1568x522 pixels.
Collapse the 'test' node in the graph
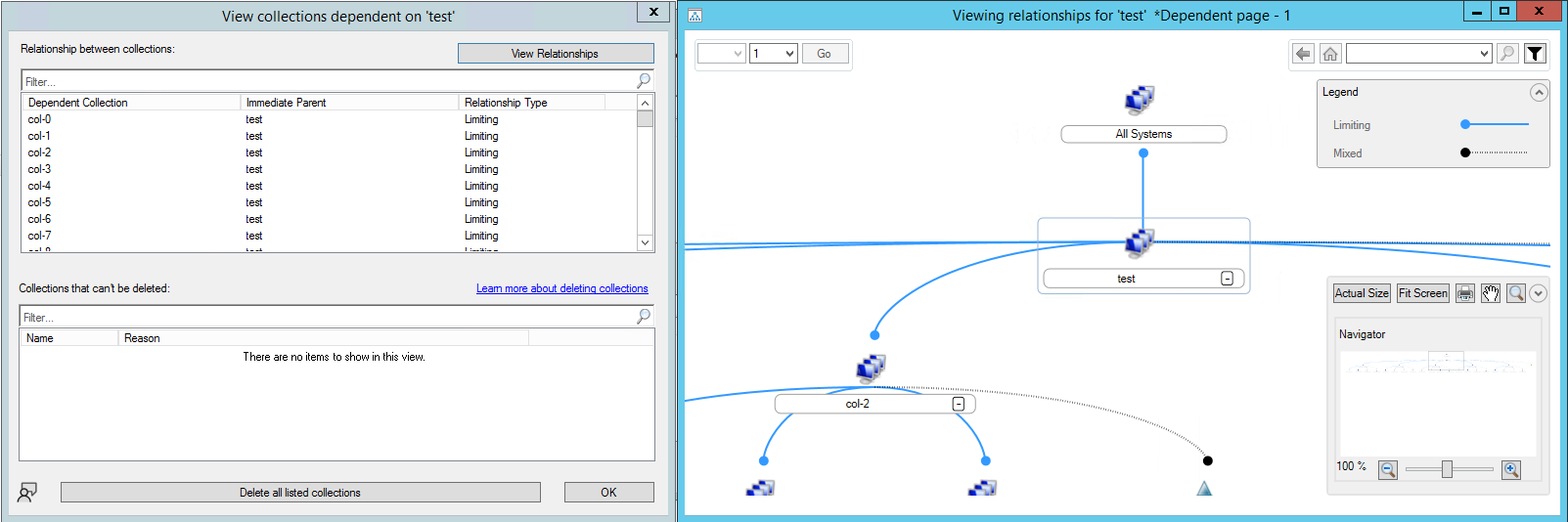pos(1227,279)
